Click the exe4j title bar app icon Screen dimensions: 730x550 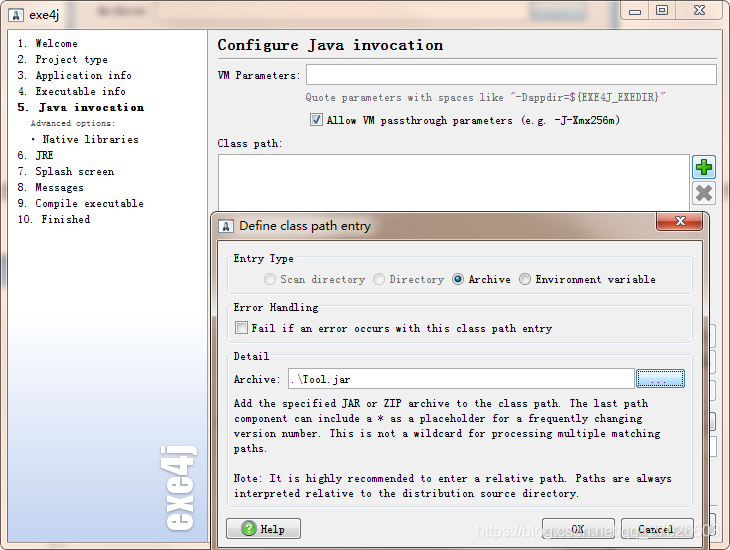[15, 15]
